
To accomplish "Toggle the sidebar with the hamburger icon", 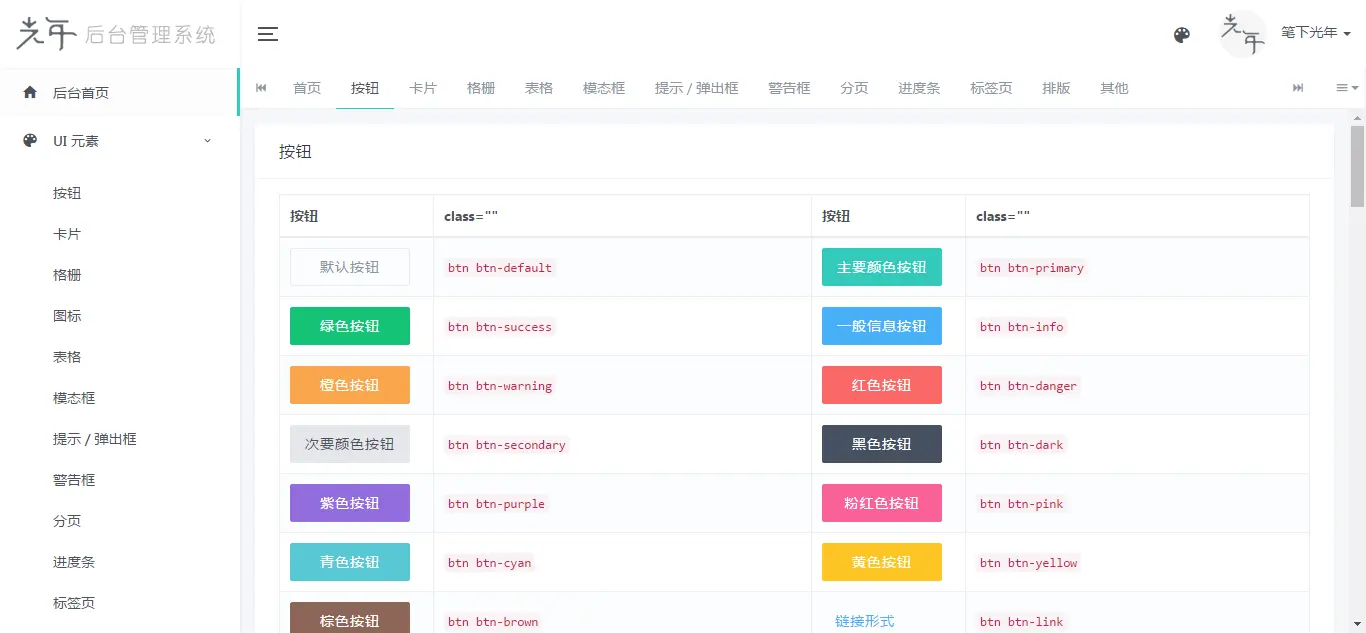I will [267, 34].
